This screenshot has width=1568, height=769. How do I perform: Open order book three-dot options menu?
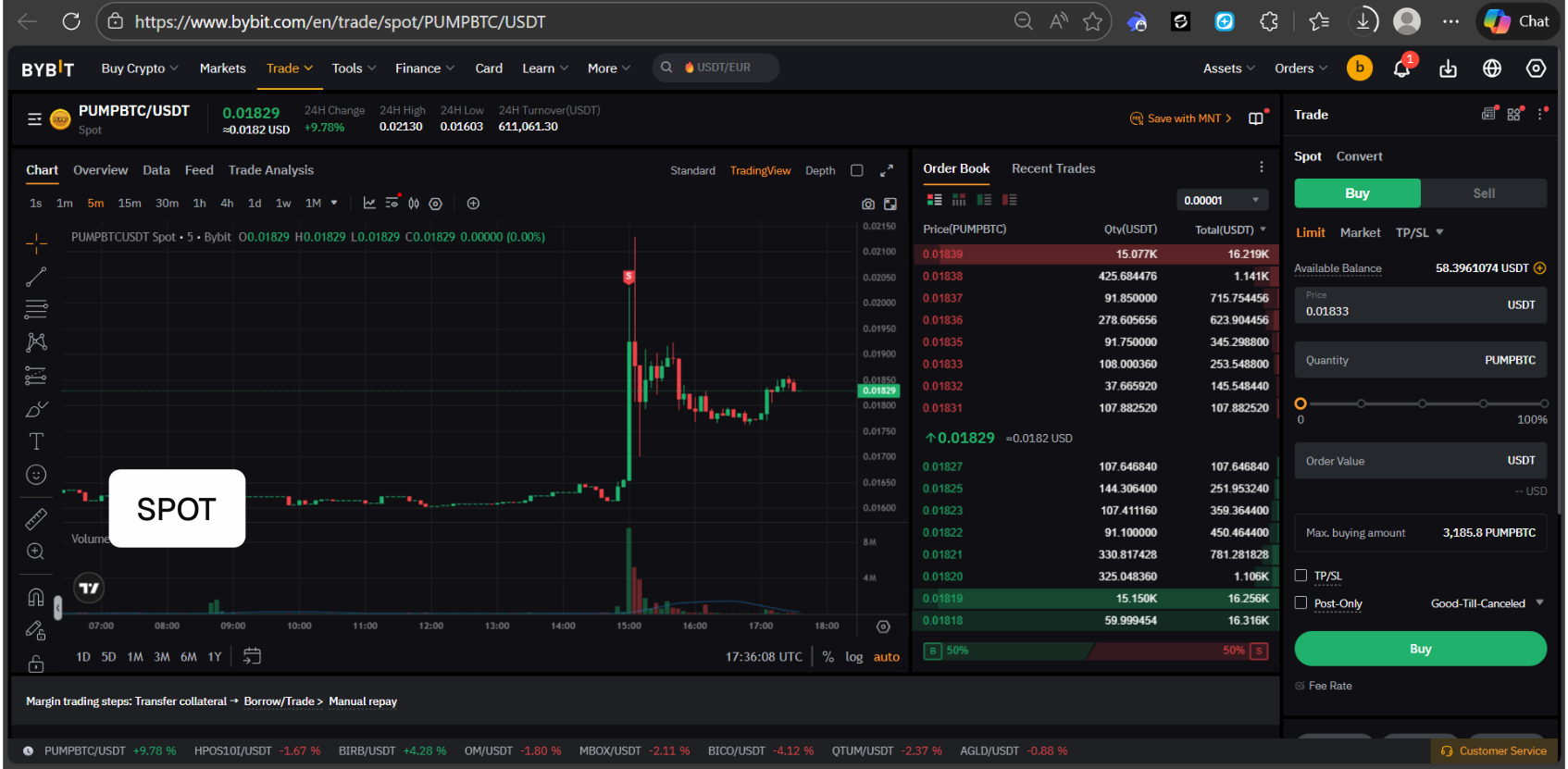(1261, 167)
